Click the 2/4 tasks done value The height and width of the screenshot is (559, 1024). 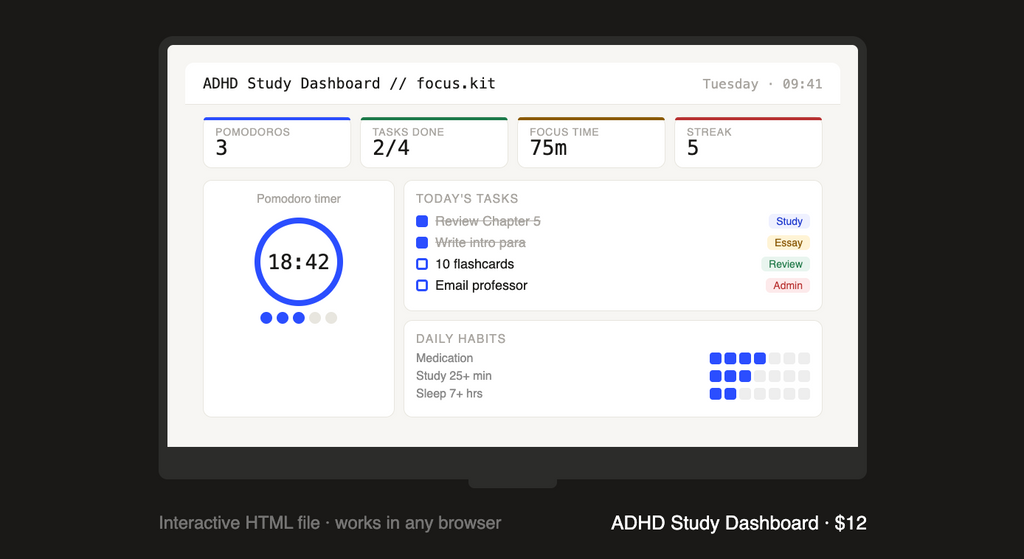click(391, 148)
